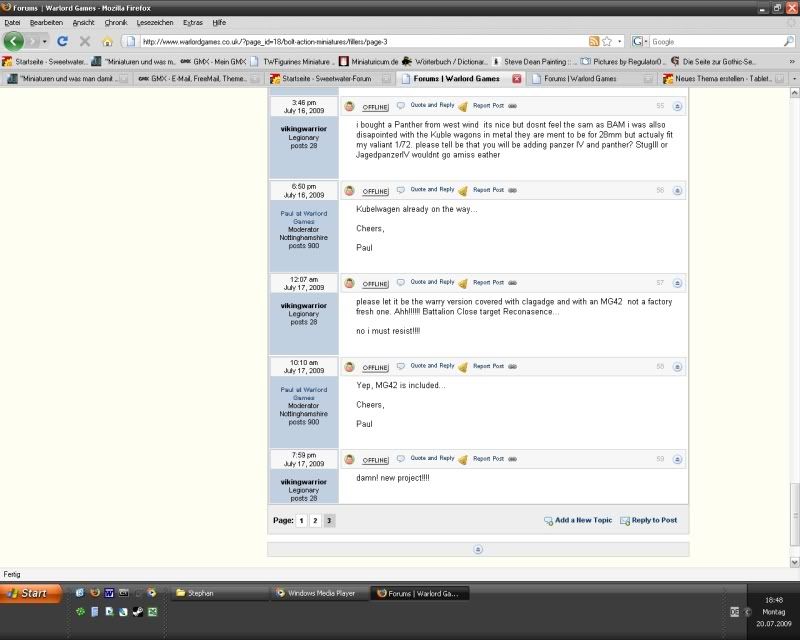Click back-to-top arrow in post 59 header
The width and height of the screenshot is (800, 640).
click(678, 459)
